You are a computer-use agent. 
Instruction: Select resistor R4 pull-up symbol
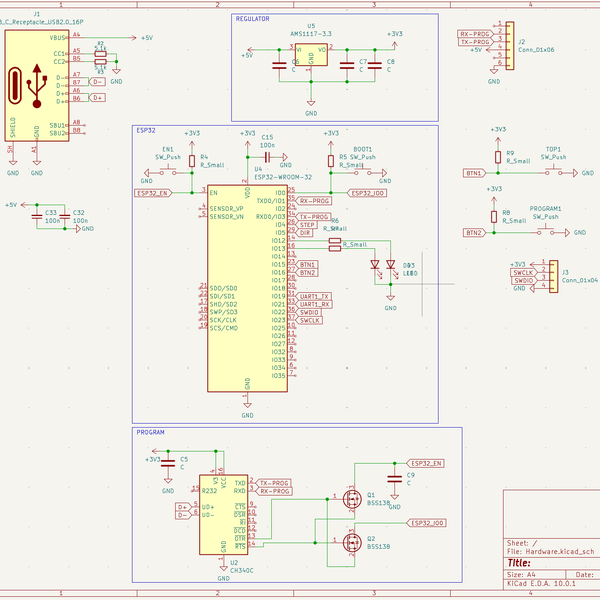[x=192, y=161]
